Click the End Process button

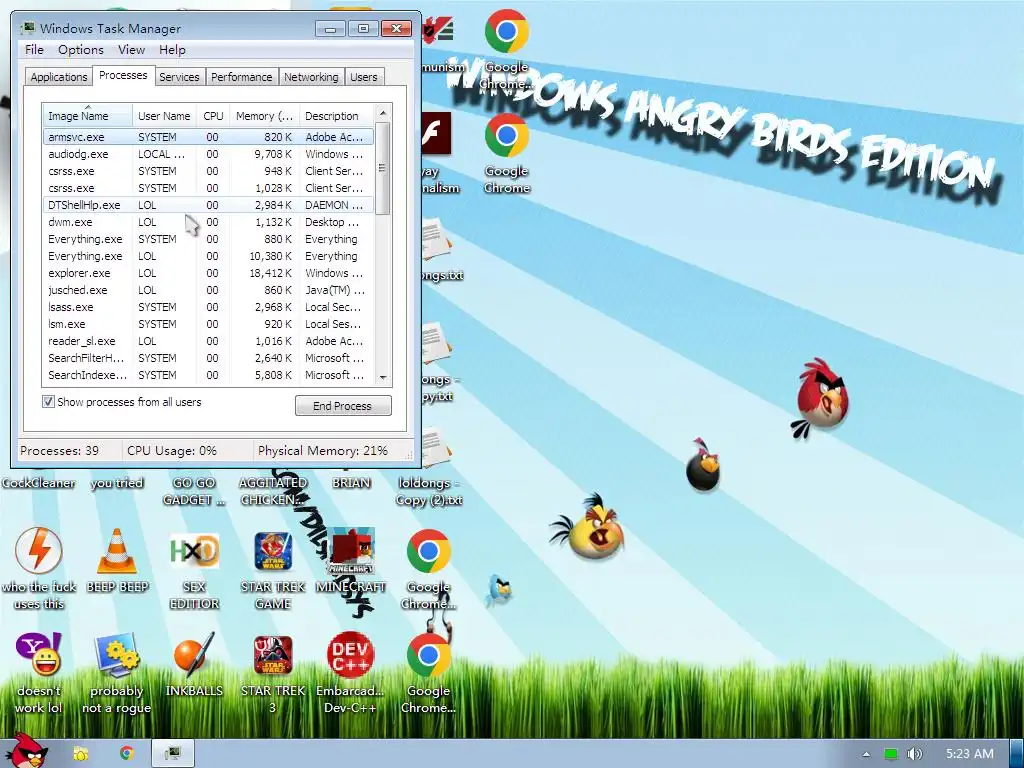(343, 406)
